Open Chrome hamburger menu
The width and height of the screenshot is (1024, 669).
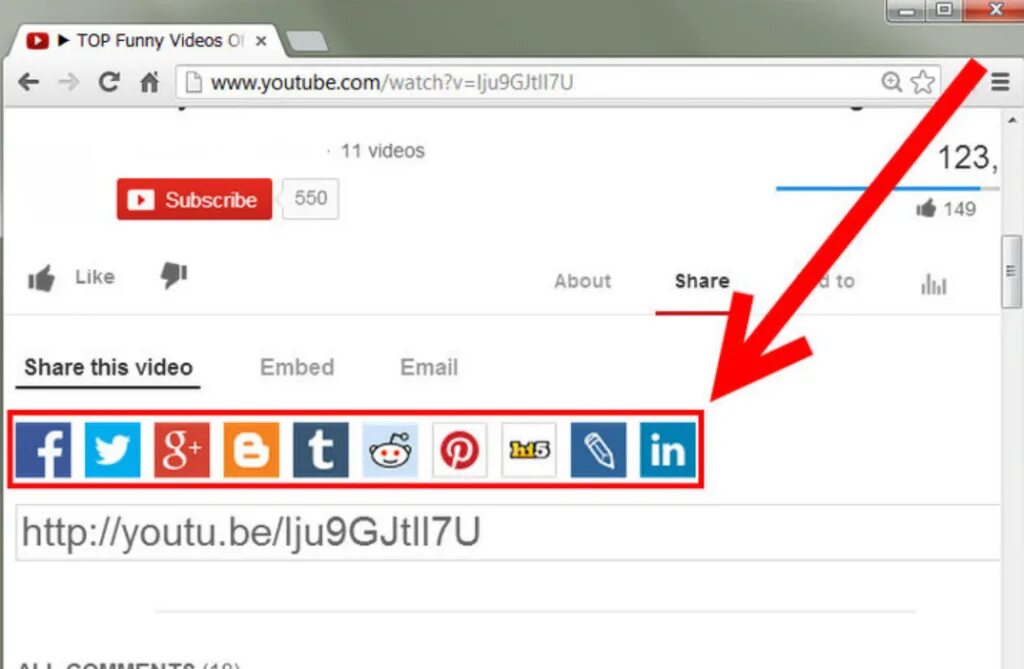point(1000,82)
